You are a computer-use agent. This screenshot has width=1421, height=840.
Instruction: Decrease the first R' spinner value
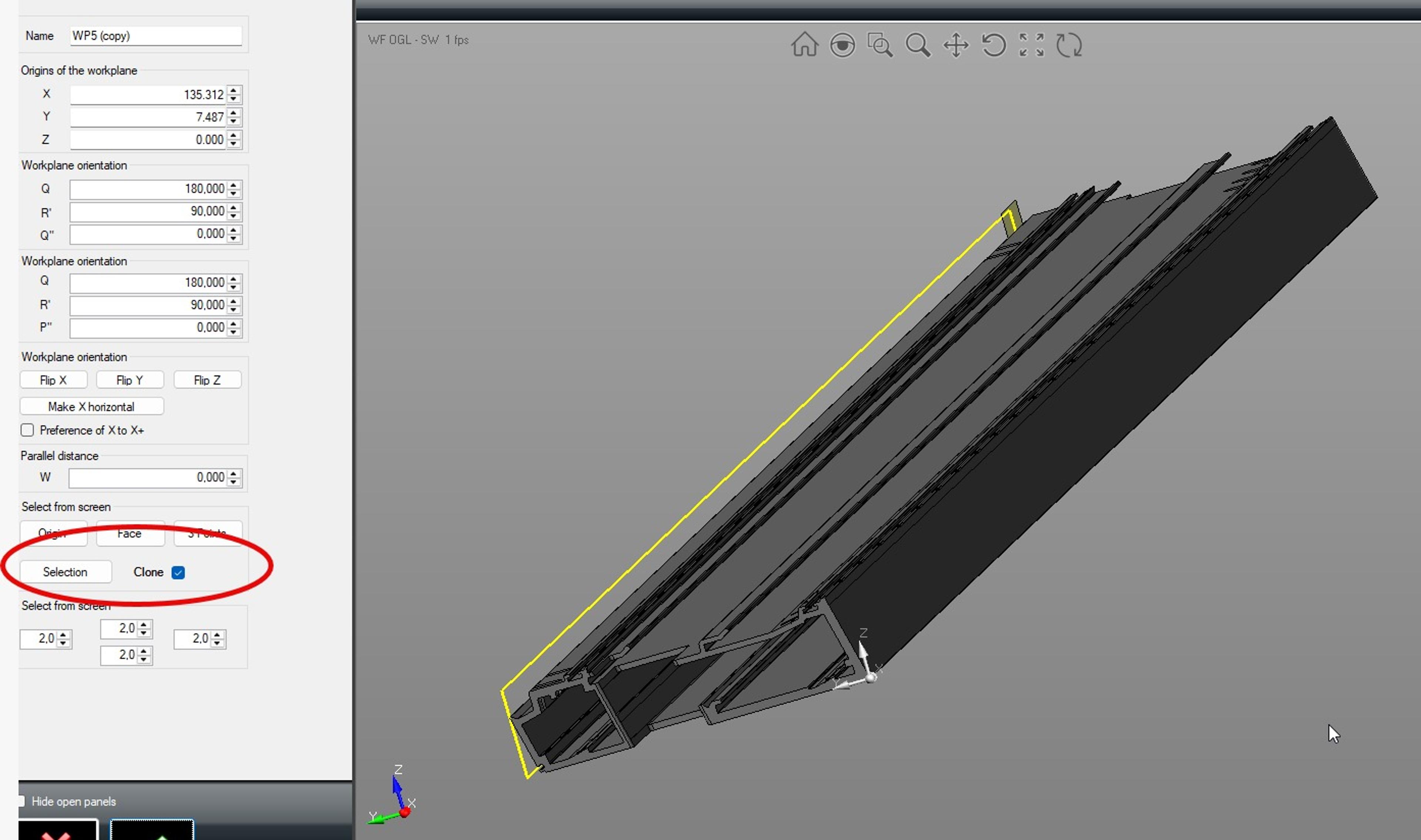tap(233, 216)
